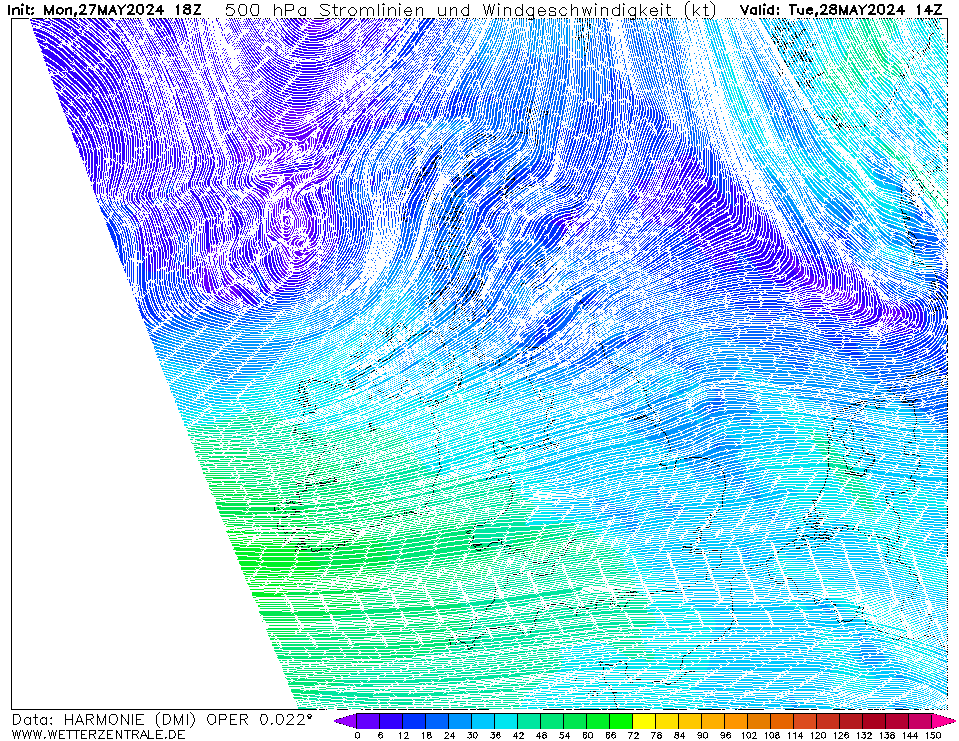Screen dimensions: 959x741
Task: Select the red 126–132 kt legend swatch
Action: [851, 721]
